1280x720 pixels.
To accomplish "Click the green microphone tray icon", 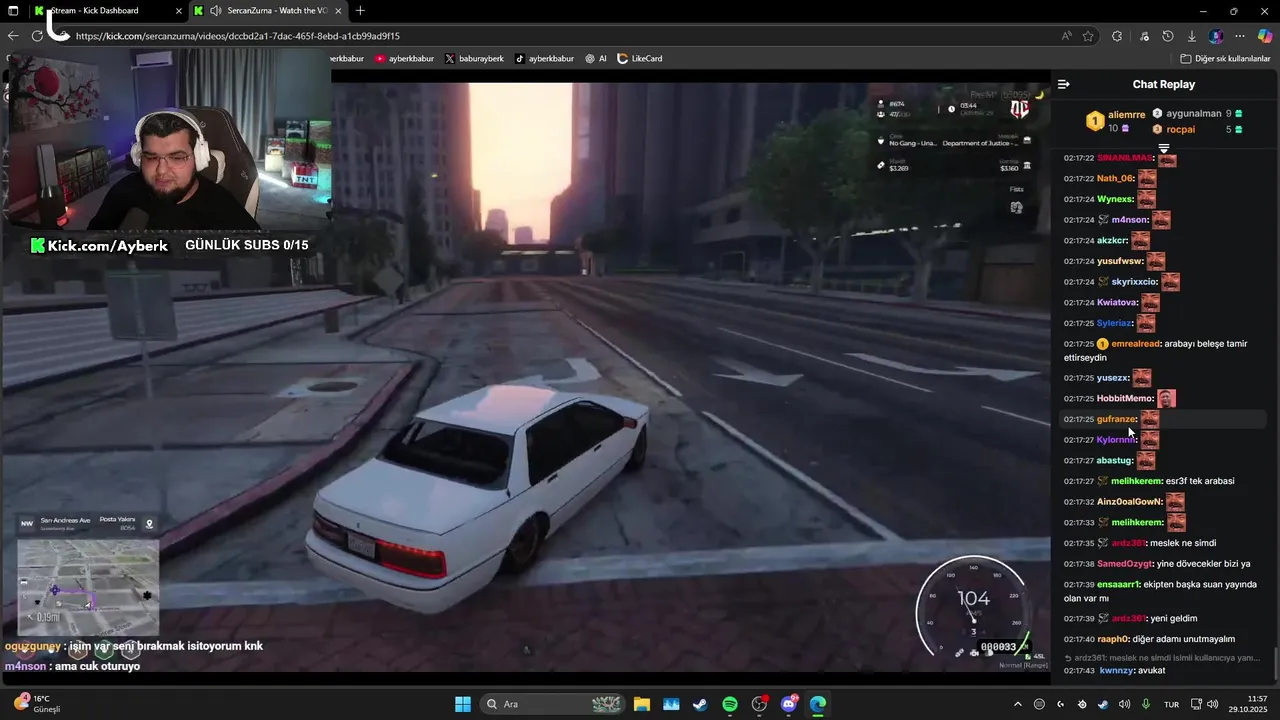I will coord(1146,704).
